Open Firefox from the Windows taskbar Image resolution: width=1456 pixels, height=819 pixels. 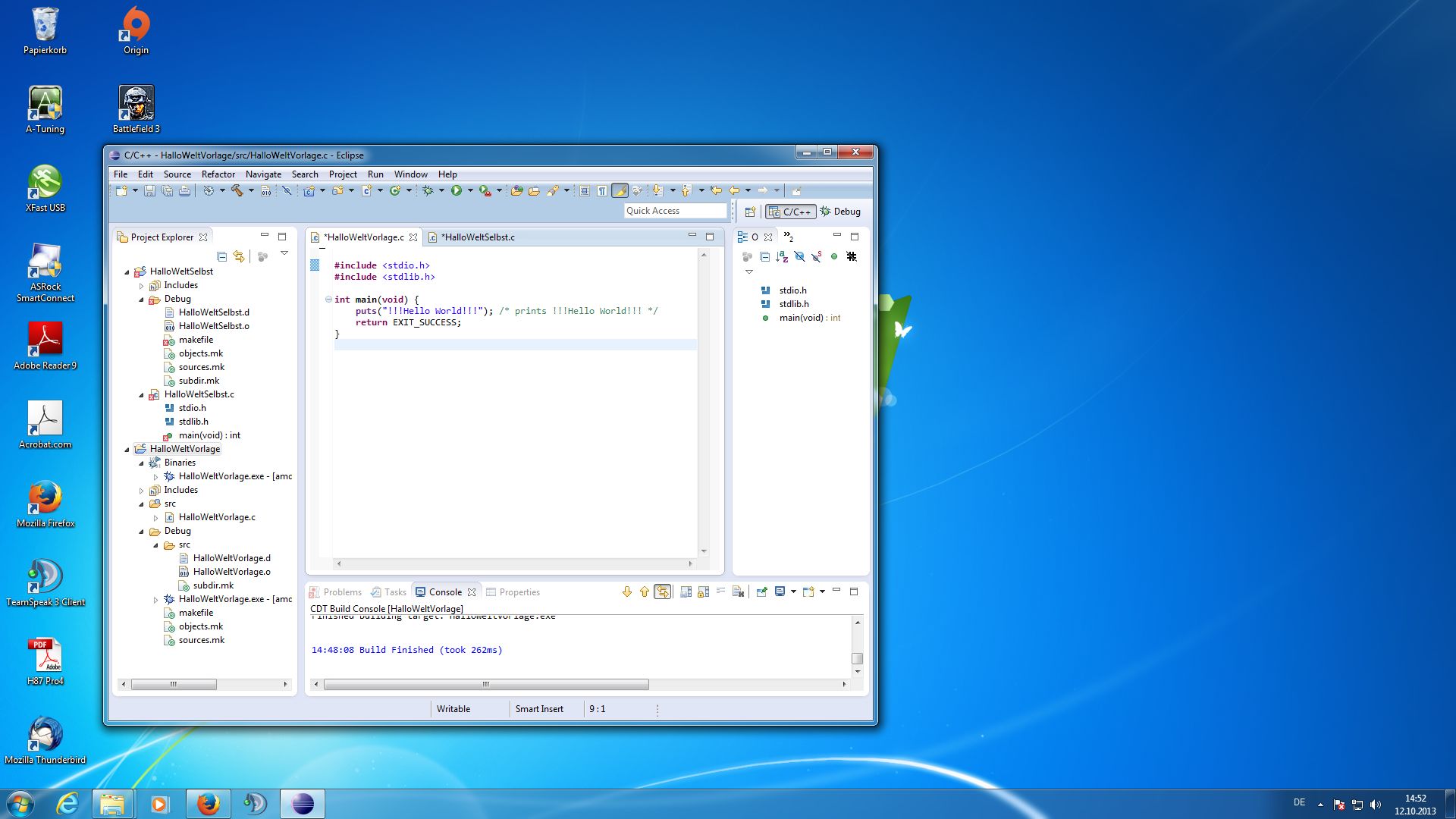[208, 804]
